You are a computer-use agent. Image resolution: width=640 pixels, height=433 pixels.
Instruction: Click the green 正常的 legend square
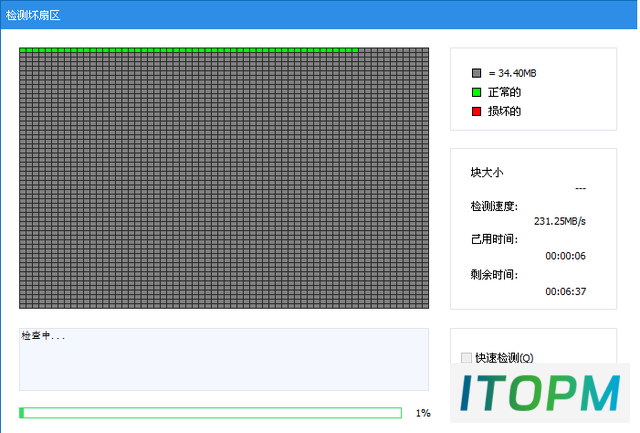pyautogui.click(x=476, y=92)
